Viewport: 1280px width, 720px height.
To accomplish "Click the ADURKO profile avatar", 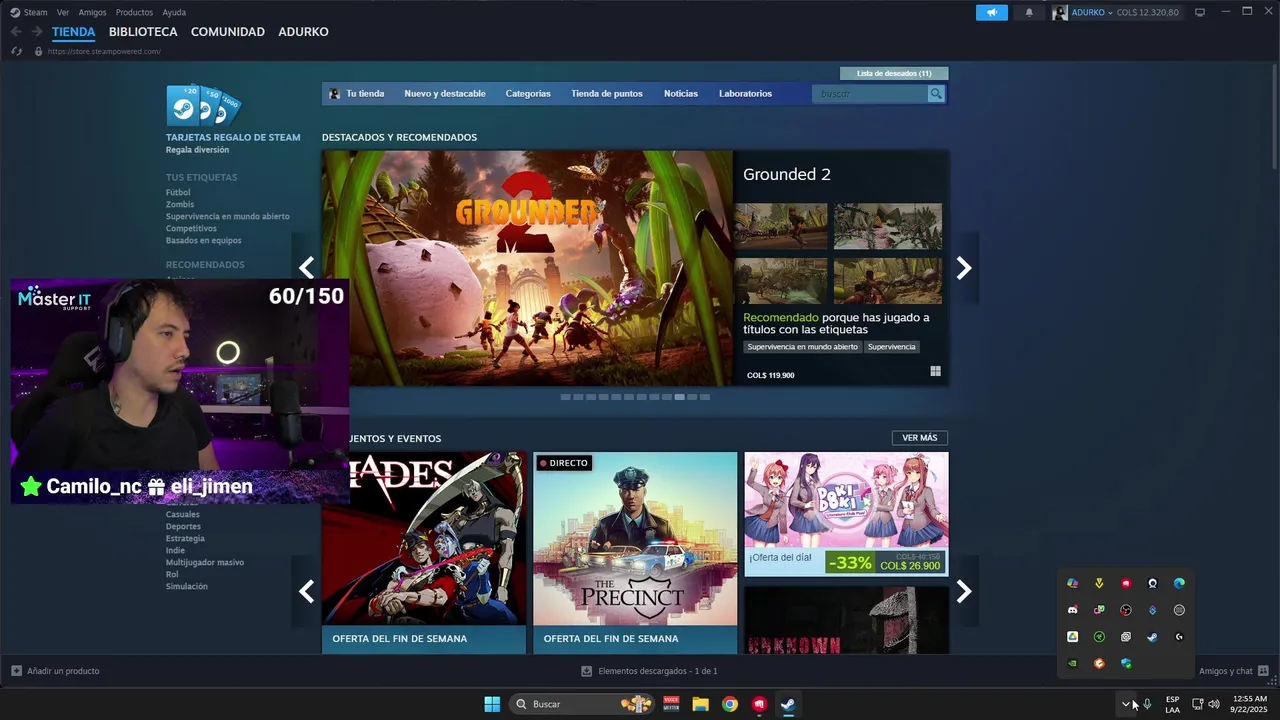I will [x=1059, y=12].
